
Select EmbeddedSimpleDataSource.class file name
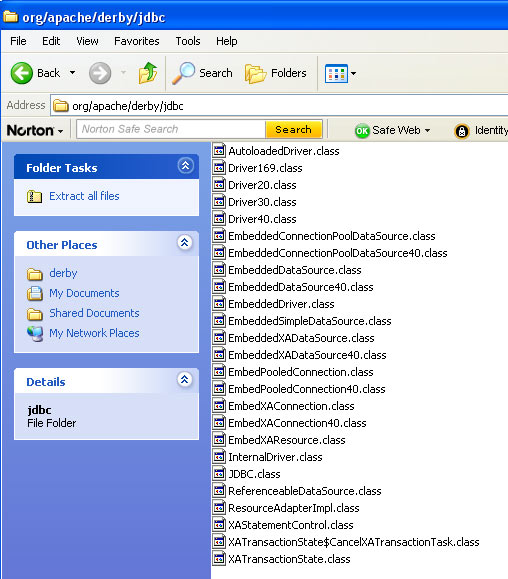point(309,321)
